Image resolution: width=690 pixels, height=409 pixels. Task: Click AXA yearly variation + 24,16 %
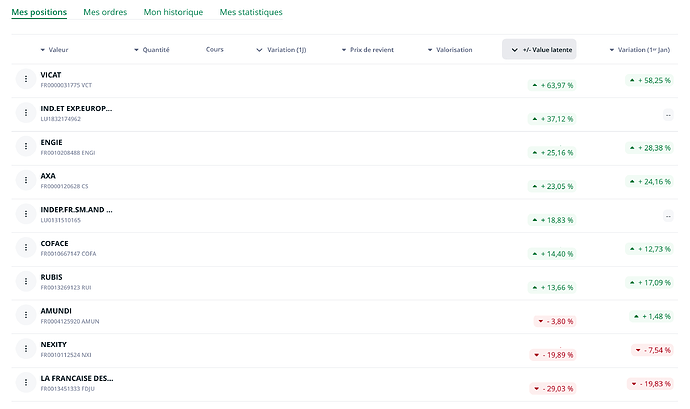pyautogui.click(x=650, y=181)
